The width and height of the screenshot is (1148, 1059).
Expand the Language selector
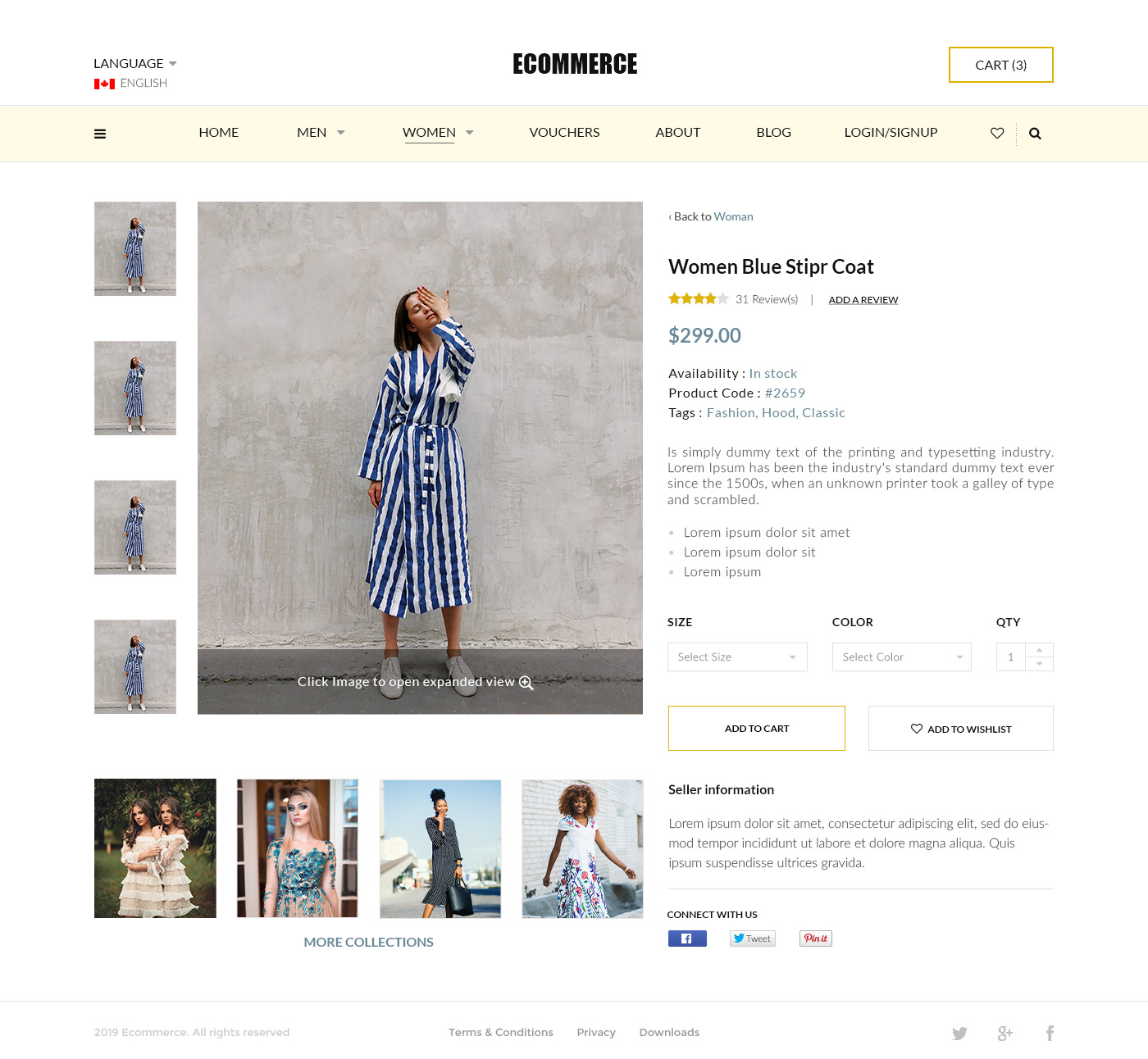[135, 63]
